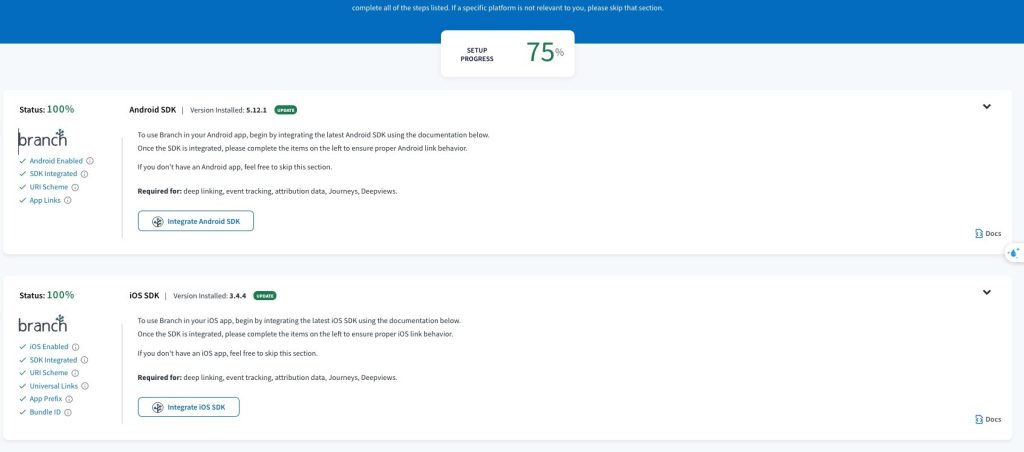Screen dimensions: 1024x452
Task: Click the iOS Enabled checklist item
Action: pos(49,347)
